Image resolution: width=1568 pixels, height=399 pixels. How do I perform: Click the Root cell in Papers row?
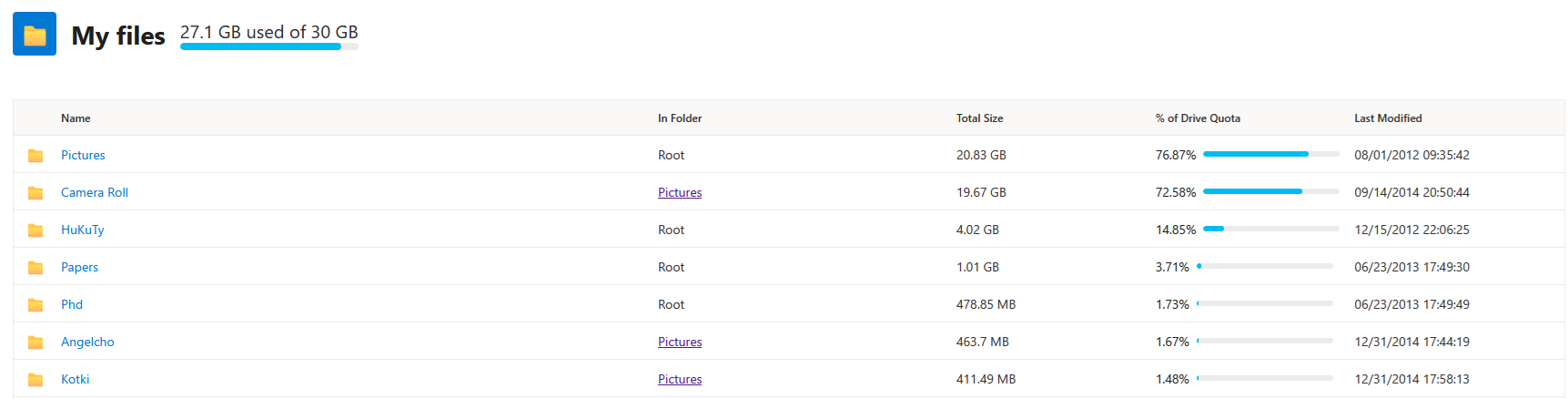pos(671,268)
